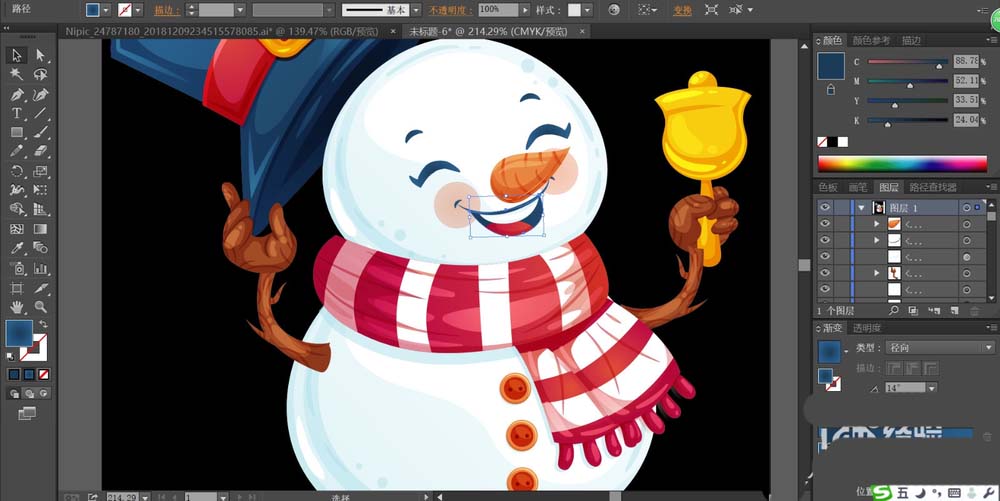Select the Free Transform tool

tap(40, 190)
